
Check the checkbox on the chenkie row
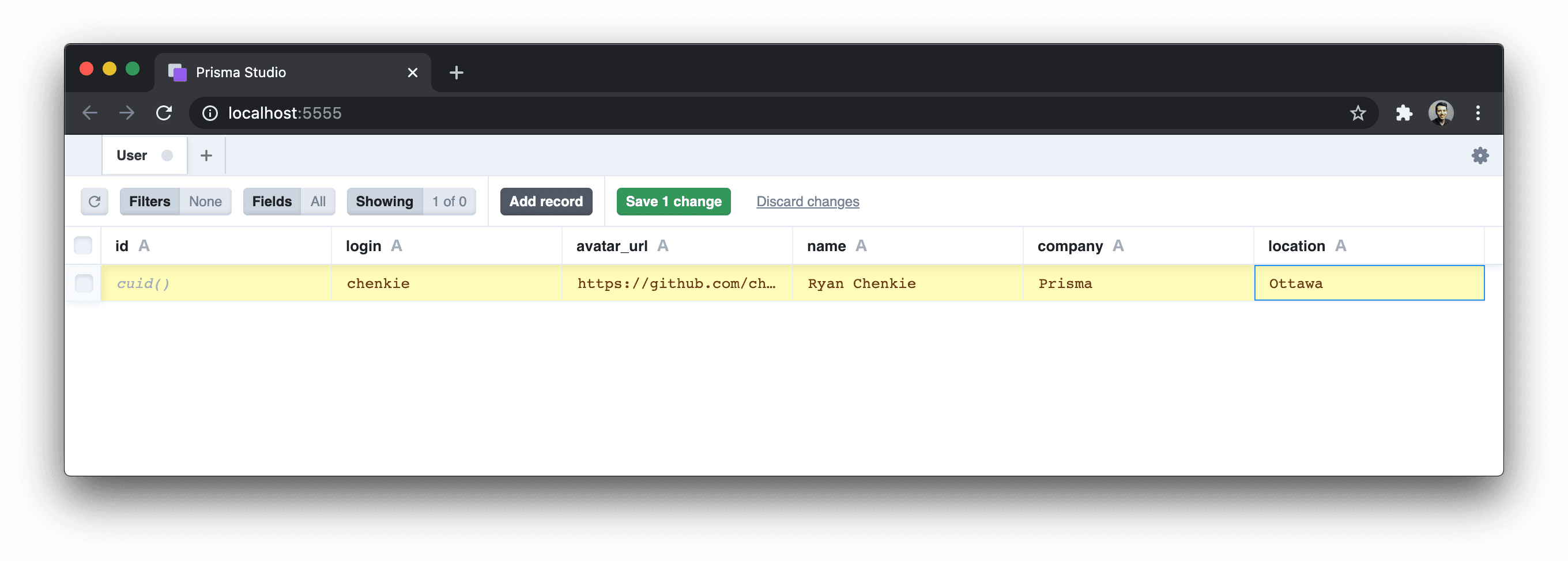coord(84,283)
